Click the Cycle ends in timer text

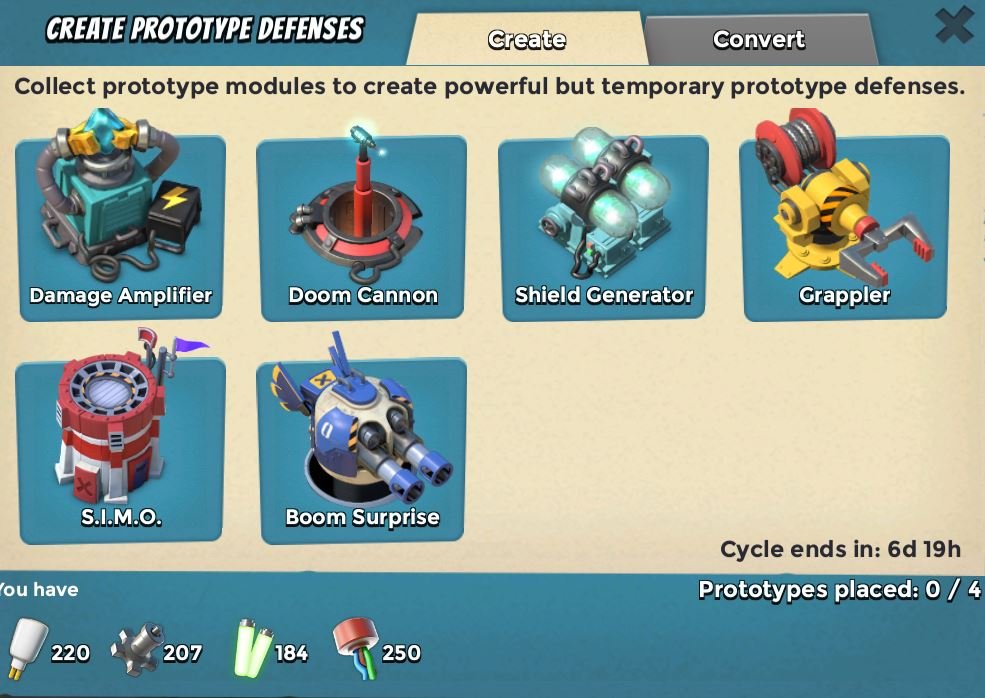coord(841,549)
